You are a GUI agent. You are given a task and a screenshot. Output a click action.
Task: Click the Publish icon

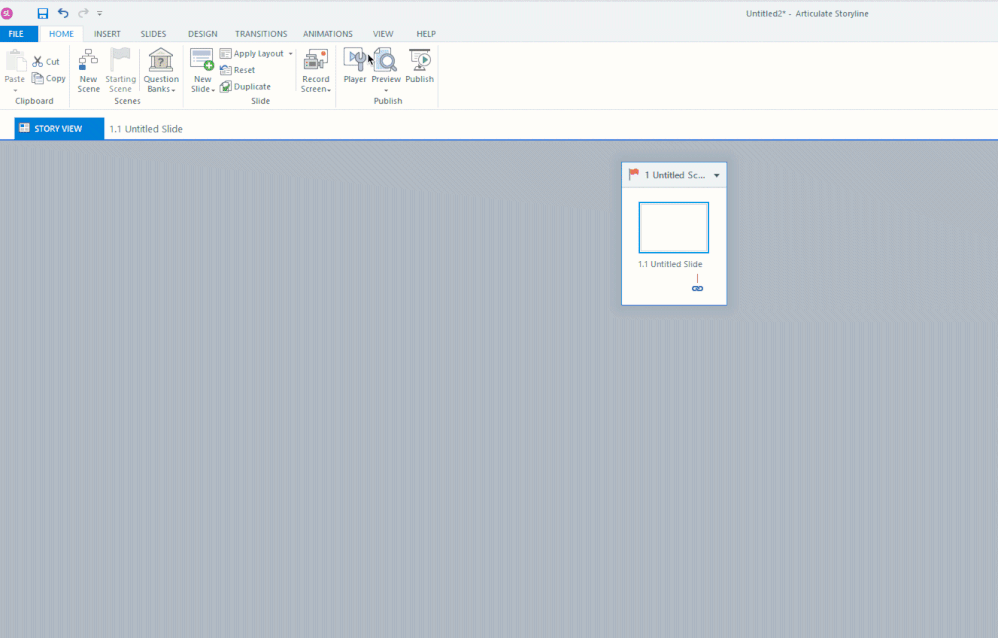(419, 60)
